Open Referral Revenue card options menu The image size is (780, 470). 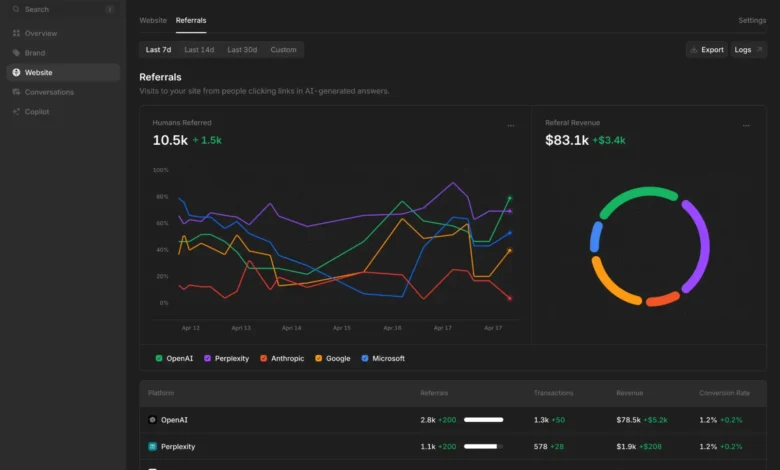746,126
